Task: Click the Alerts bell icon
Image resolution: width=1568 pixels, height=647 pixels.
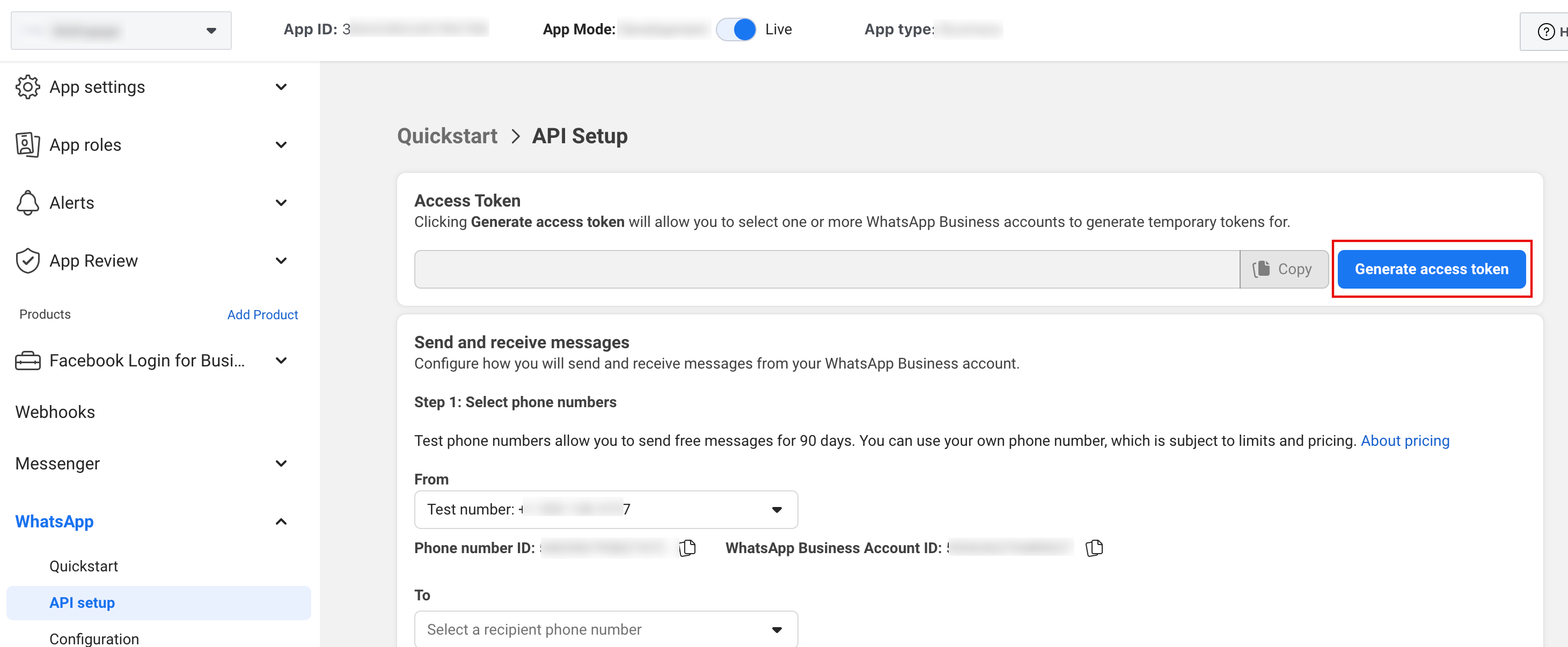Action: pyautogui.click(x=28, y=203)
